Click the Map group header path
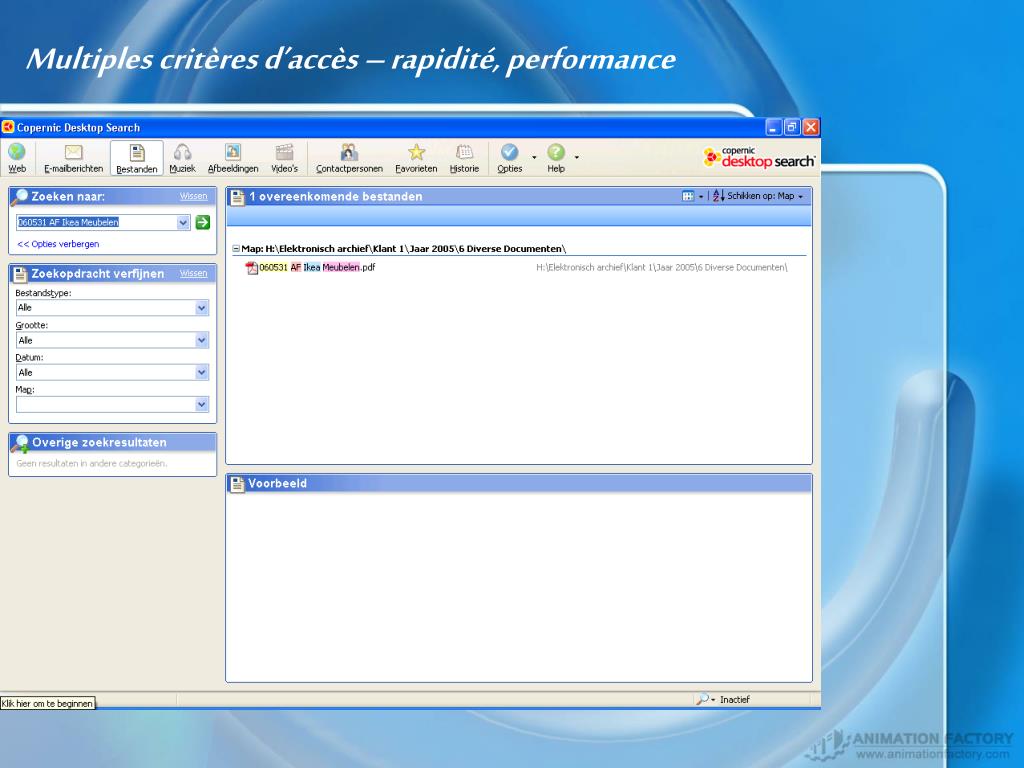Viewport: 1024px width, 768px height. pos(404,249)
